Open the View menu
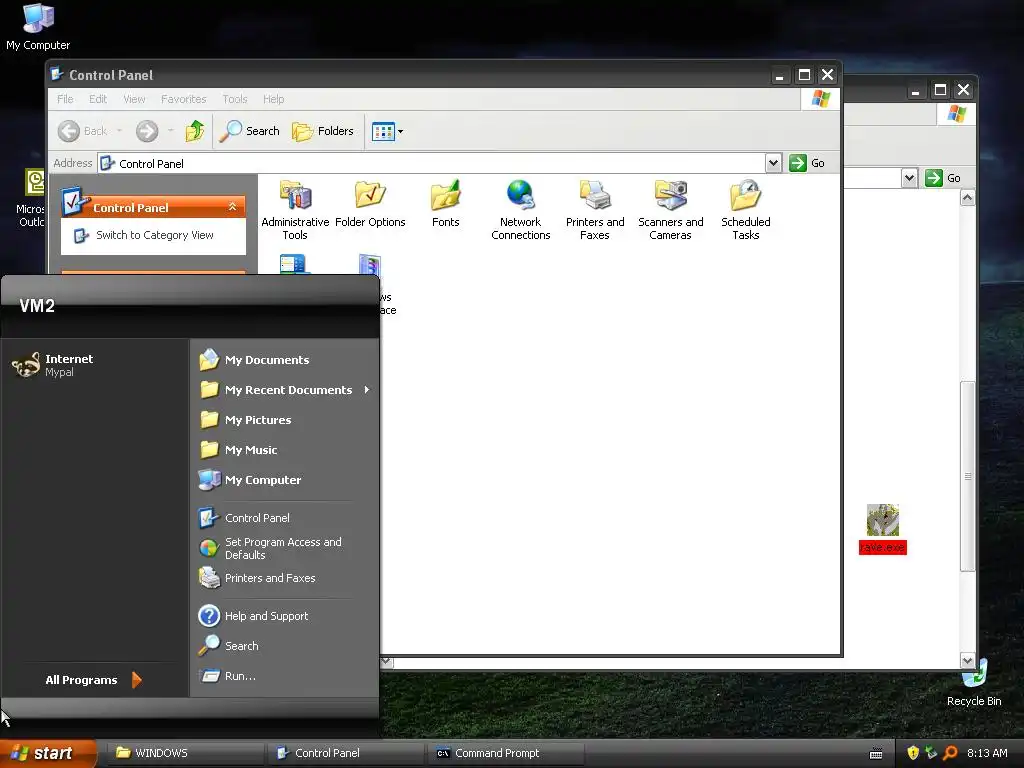This screenshot has width=1024, height=768. (134, 99)
